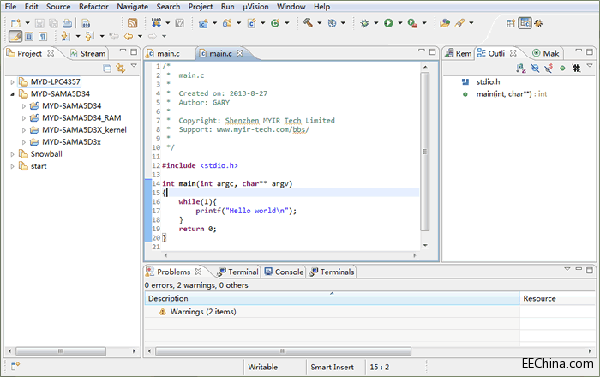Toggle group includes icon in Outline

[576, 68]
